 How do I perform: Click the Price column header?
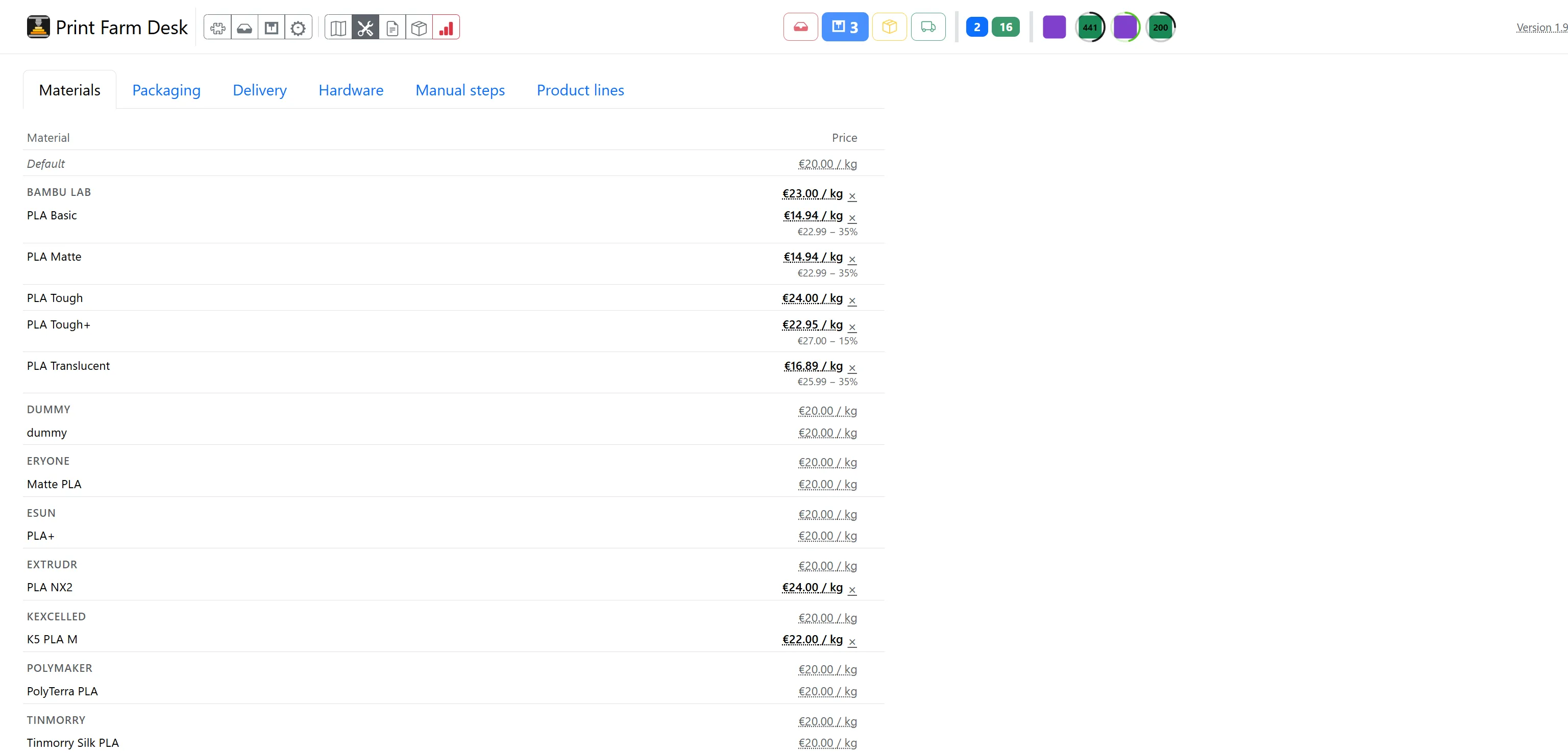844,138
